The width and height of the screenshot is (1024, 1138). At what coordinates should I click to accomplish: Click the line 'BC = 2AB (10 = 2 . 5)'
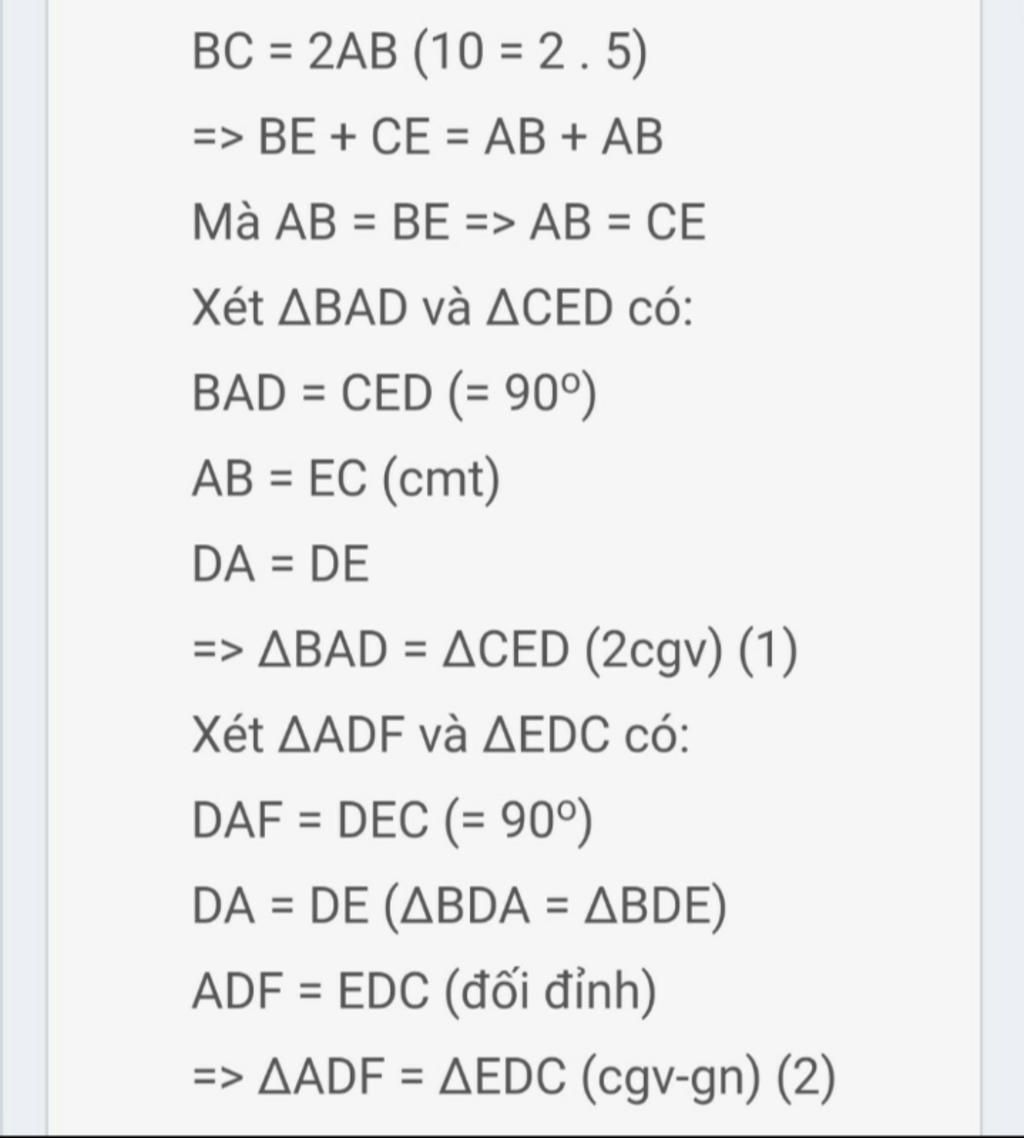(x=419, y=53)
